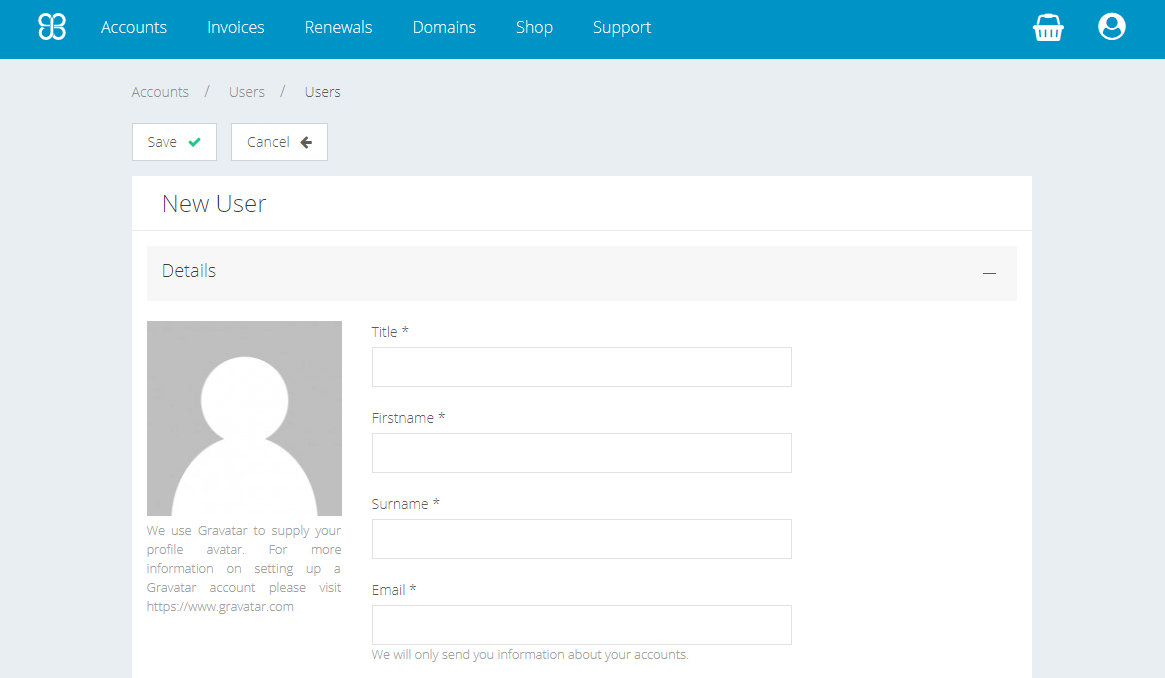Go to the Renewals menu
1165x678 pixels.
(x=338, y=27)
